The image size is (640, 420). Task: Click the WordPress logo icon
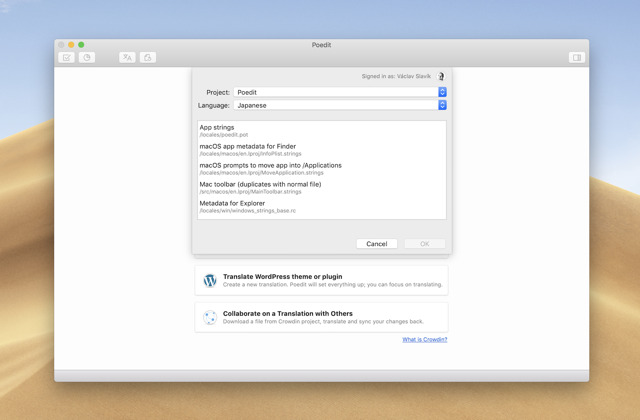pyautogui.click(x=210, y=280)
